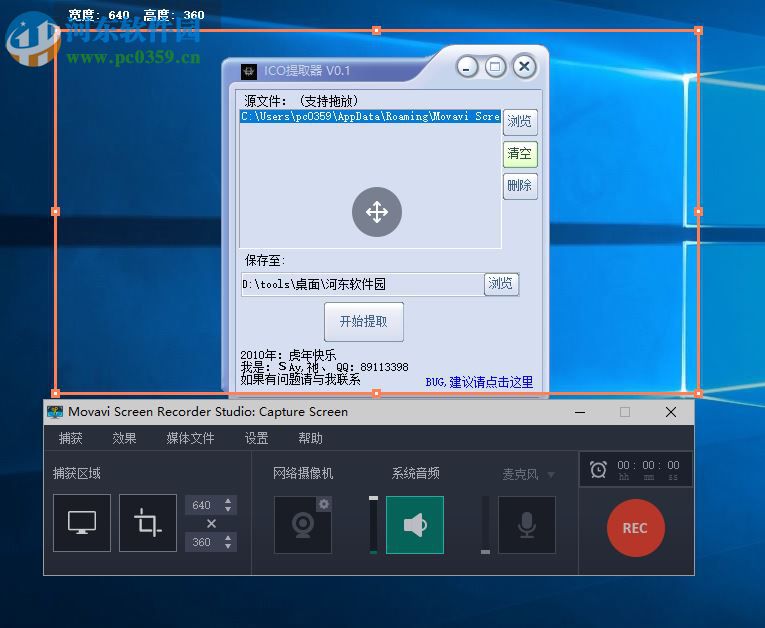This screenshot has height=628, width=765.
Task: Click 浏览 button beside save path
Action: 501,284
